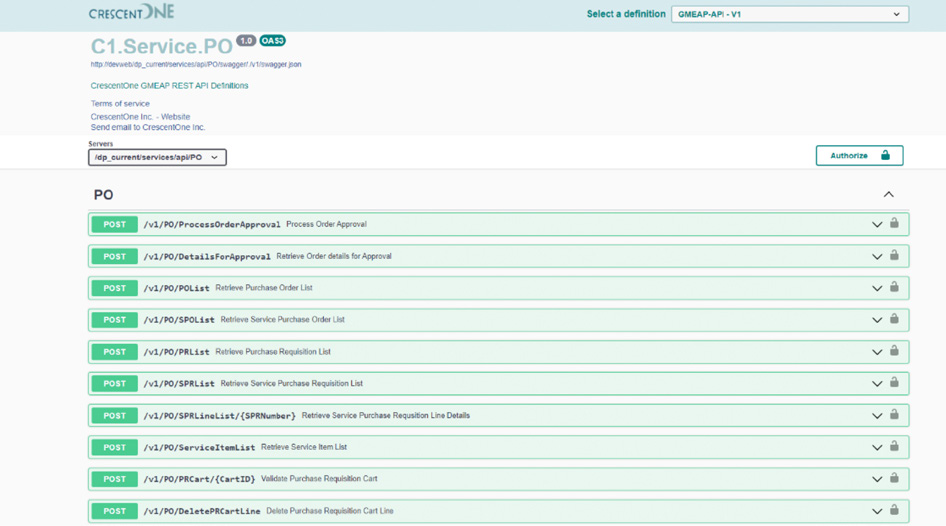Expand the PRCart endpoint chevron
The image size is (946, 526).
(x=877, y=479)
